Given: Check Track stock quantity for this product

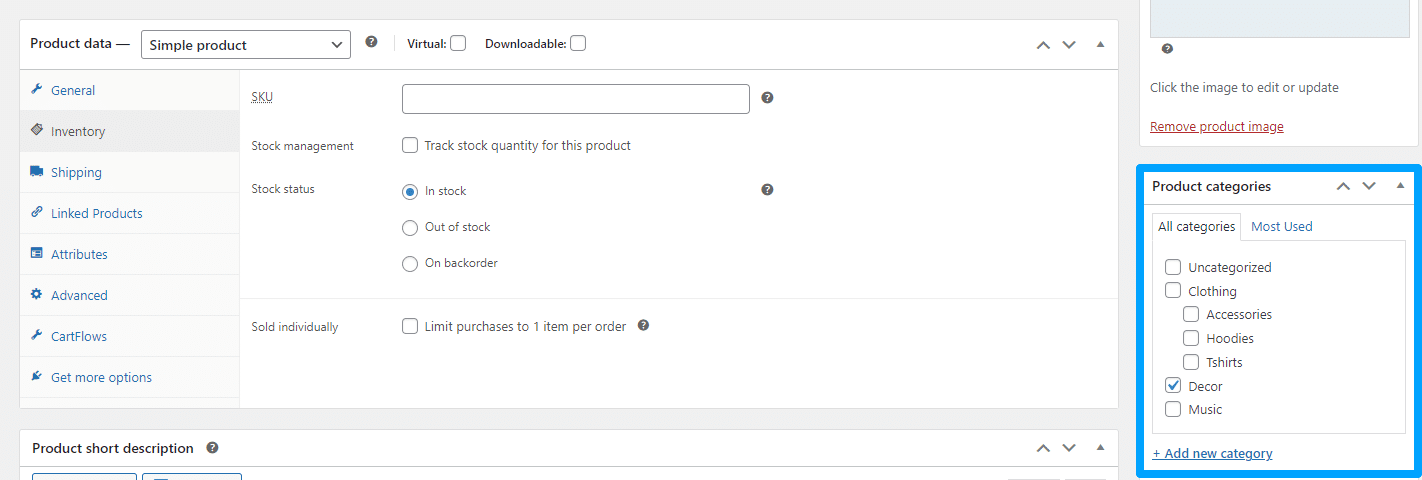Looking at the screenshot, I should [x=410, y=145].
